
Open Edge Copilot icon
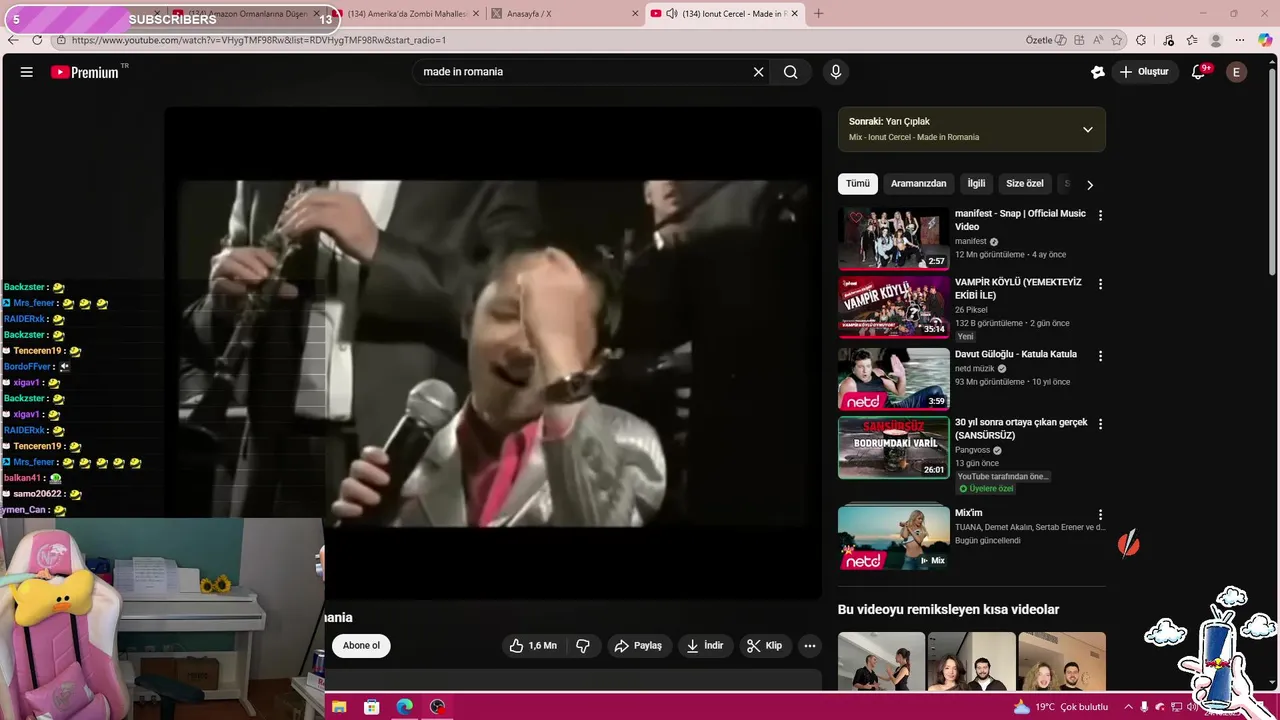coord(1265,40)
